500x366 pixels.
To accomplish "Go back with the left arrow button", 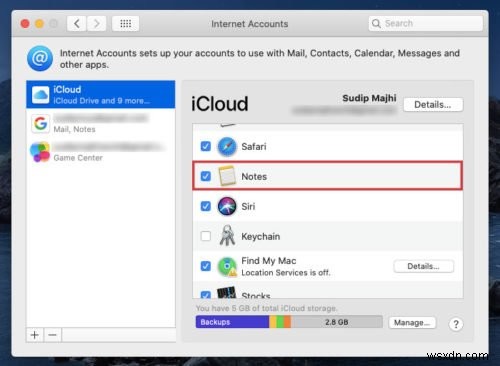I will click(x=77, y=24).
